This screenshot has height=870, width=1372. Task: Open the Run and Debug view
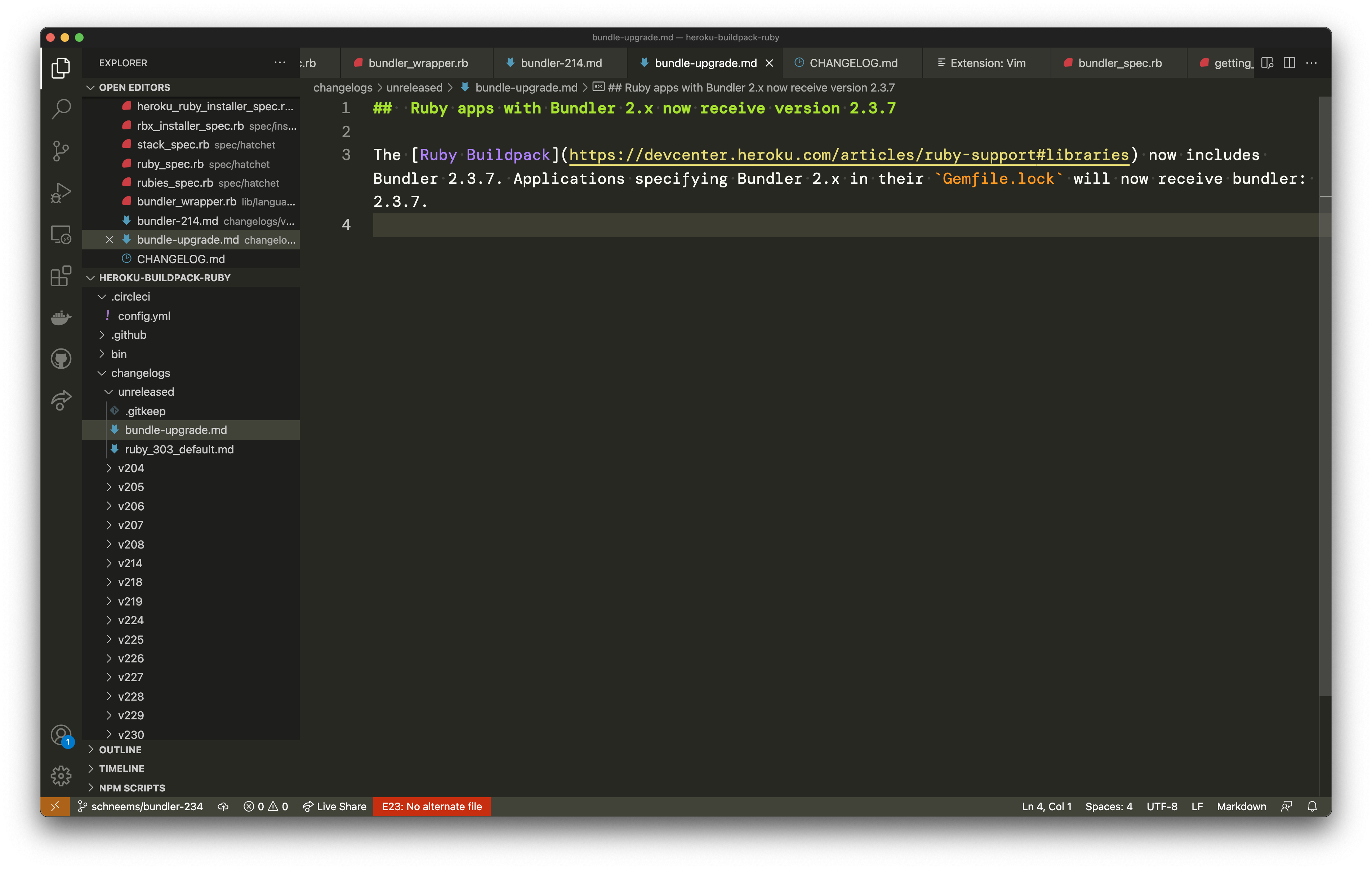point(61,193)
